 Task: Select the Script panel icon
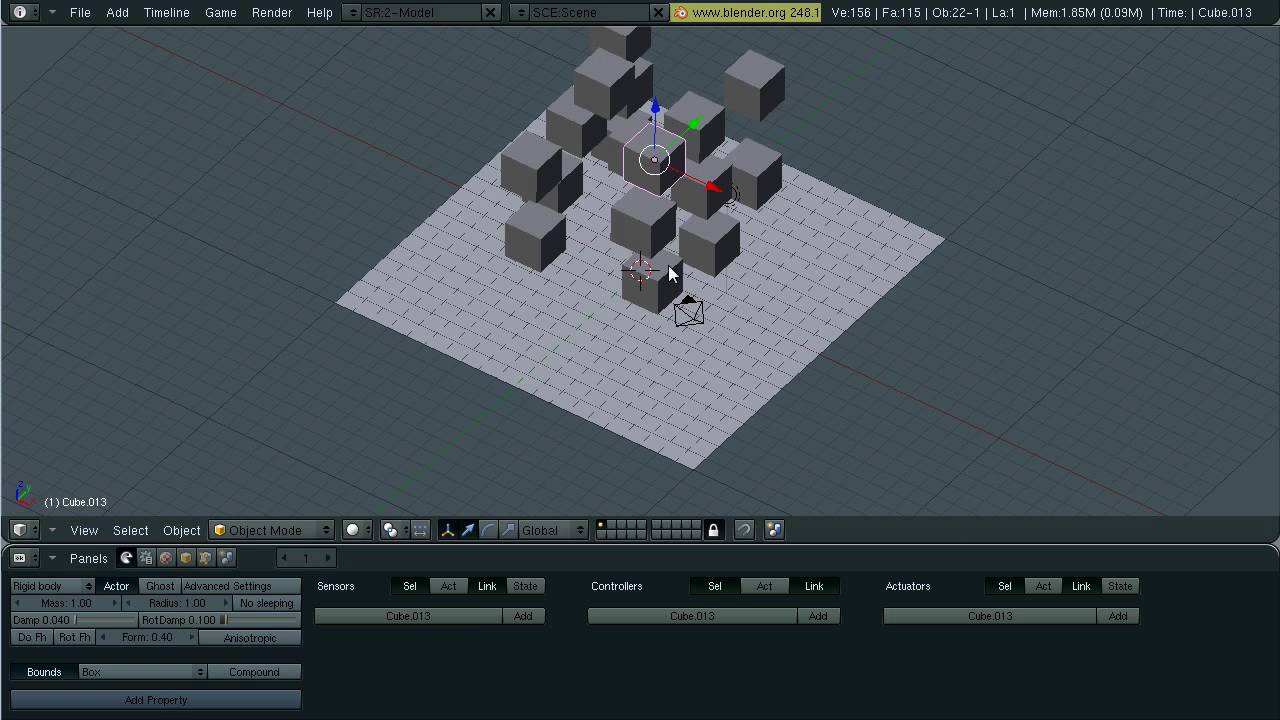(x=146, y=558)
